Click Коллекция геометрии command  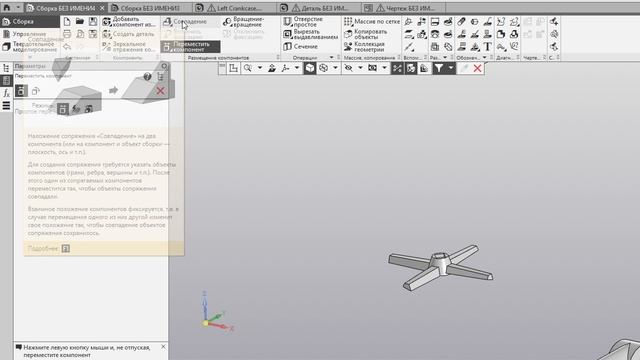coord(364,47)
